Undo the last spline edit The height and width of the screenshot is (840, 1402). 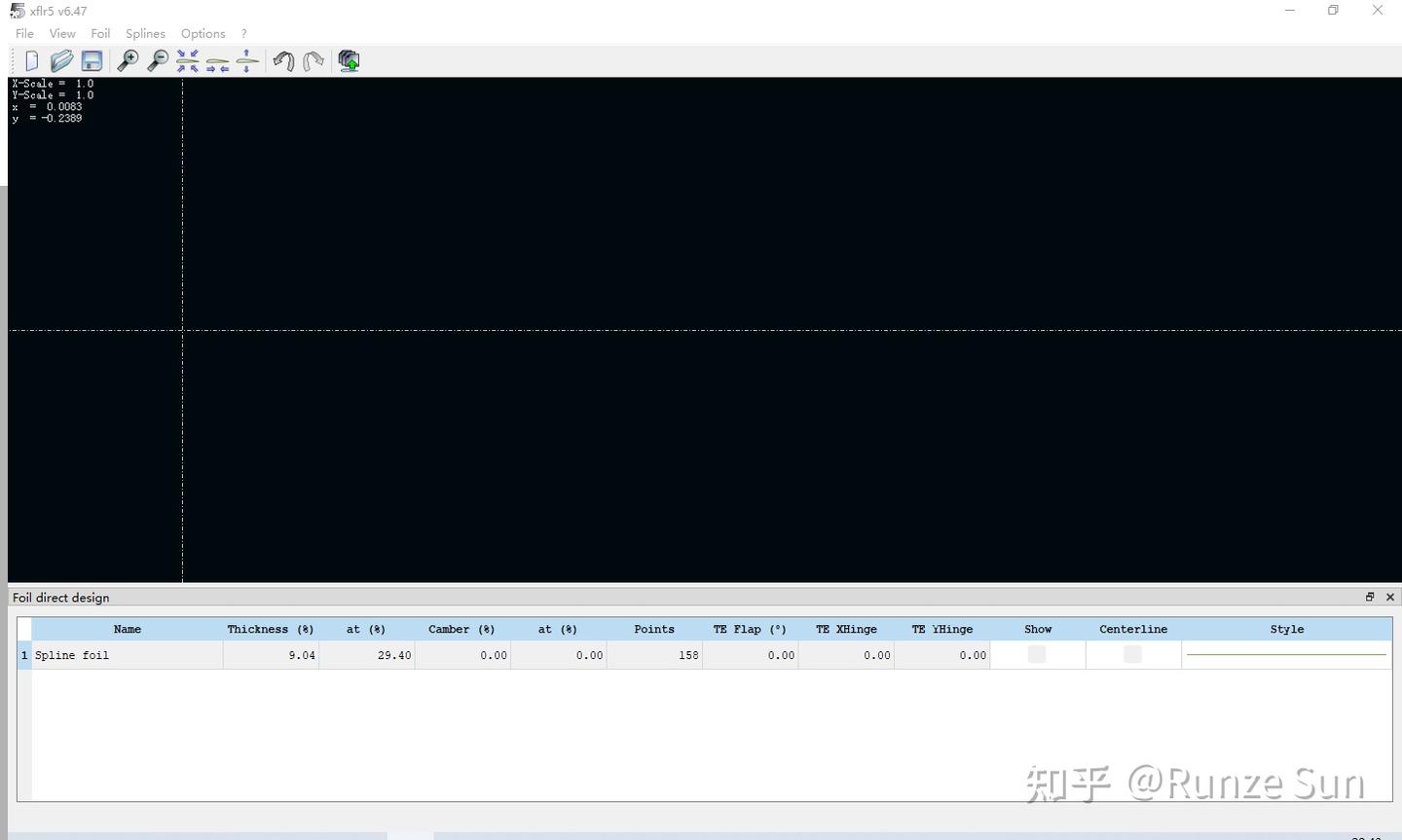[283, 60]
